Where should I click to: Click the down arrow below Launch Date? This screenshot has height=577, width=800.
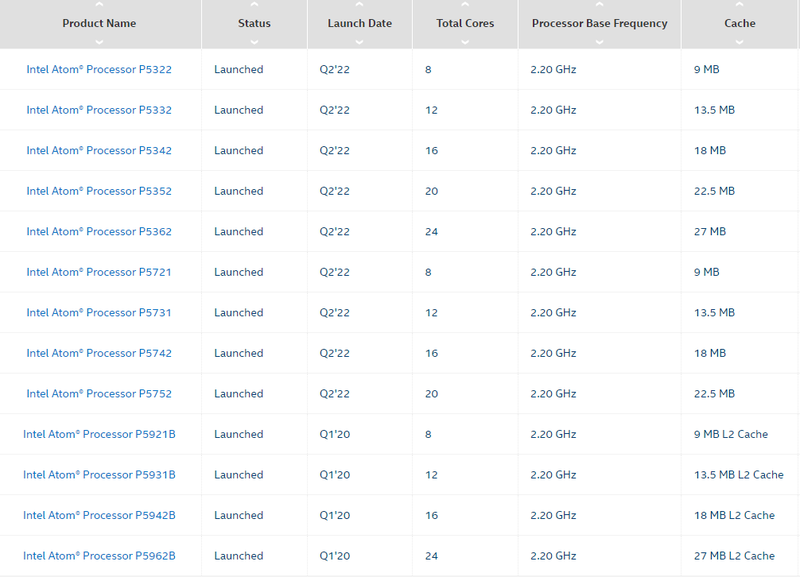(x=359, y=42)
